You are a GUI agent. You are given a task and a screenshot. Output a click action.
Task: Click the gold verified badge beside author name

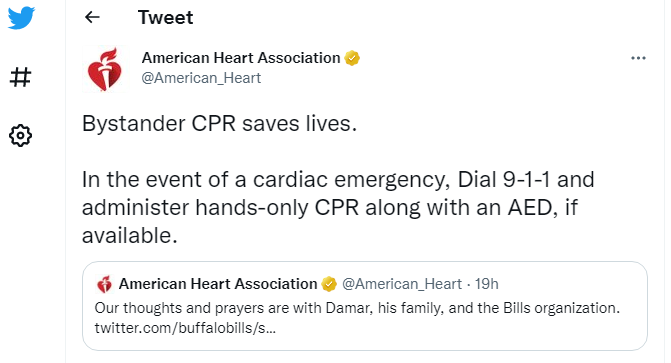pyautogui.click(x=352, y=58)
